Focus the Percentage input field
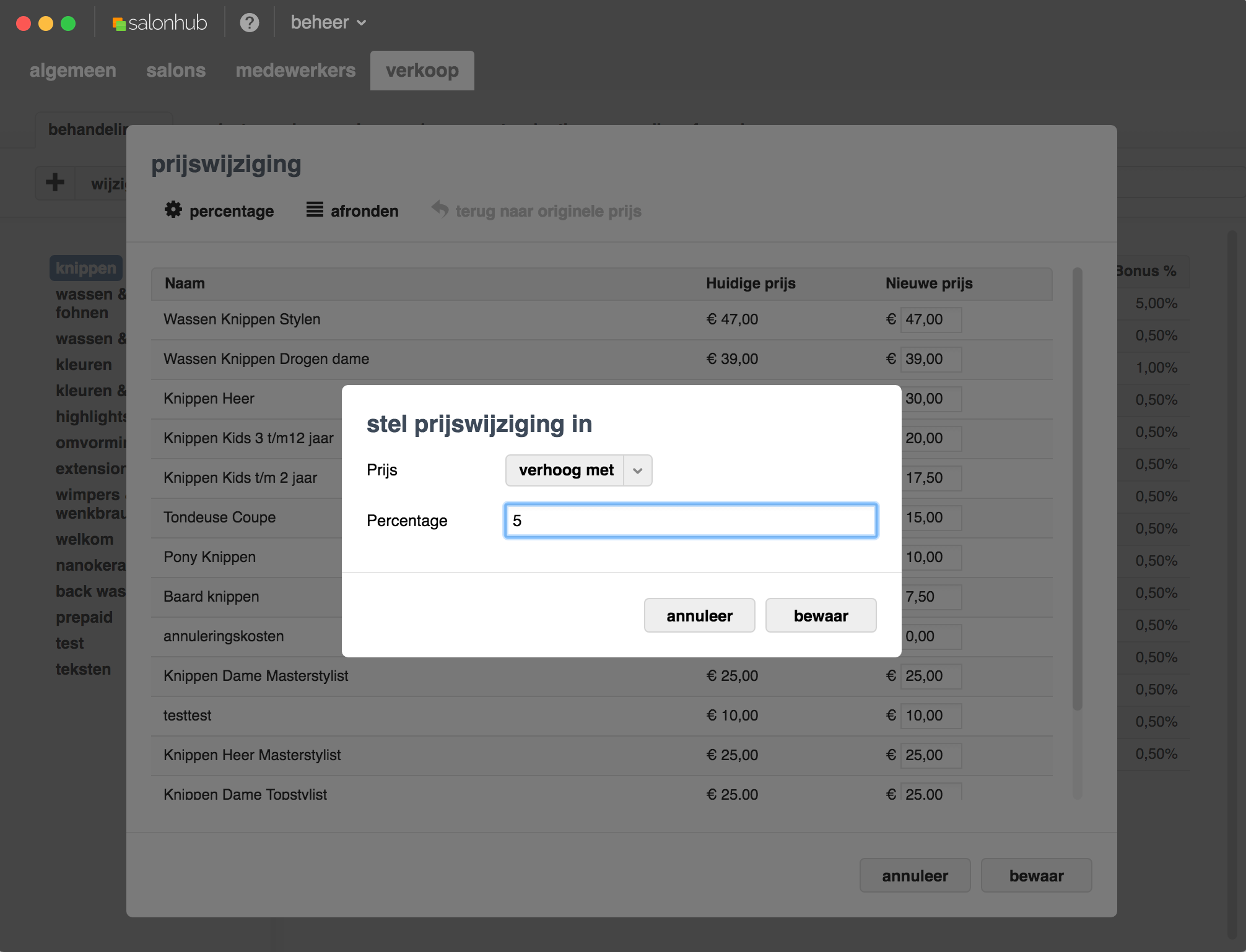Viewport: 1246px width, 952px height. [691, 521]
